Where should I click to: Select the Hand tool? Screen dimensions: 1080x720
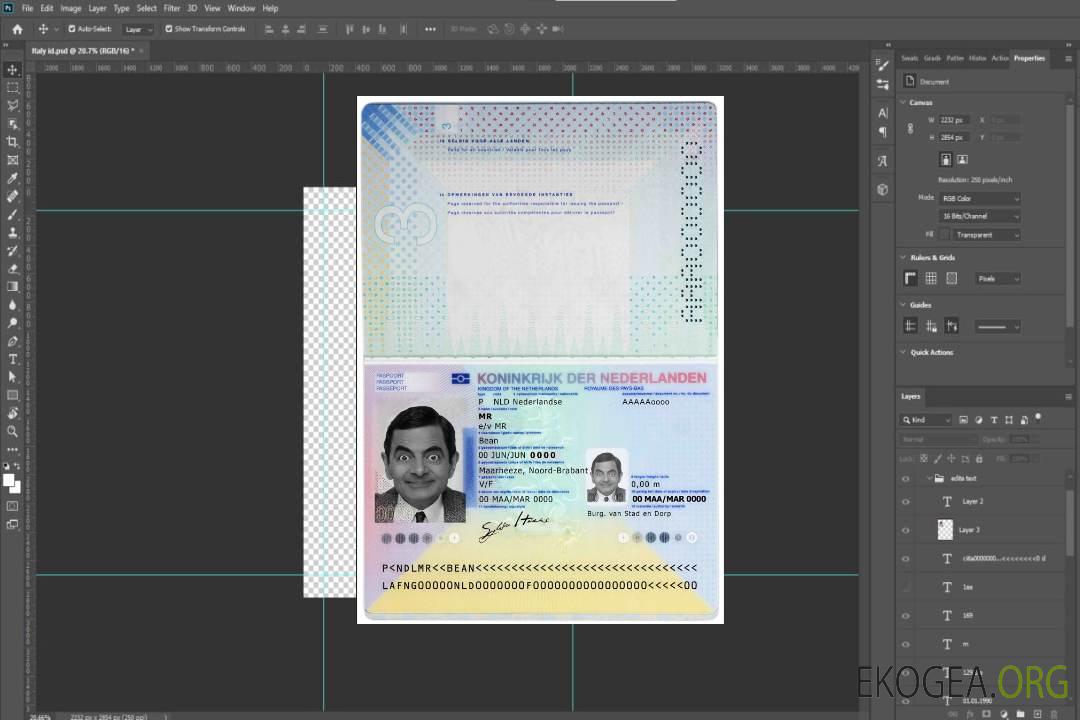coord(12,413)
